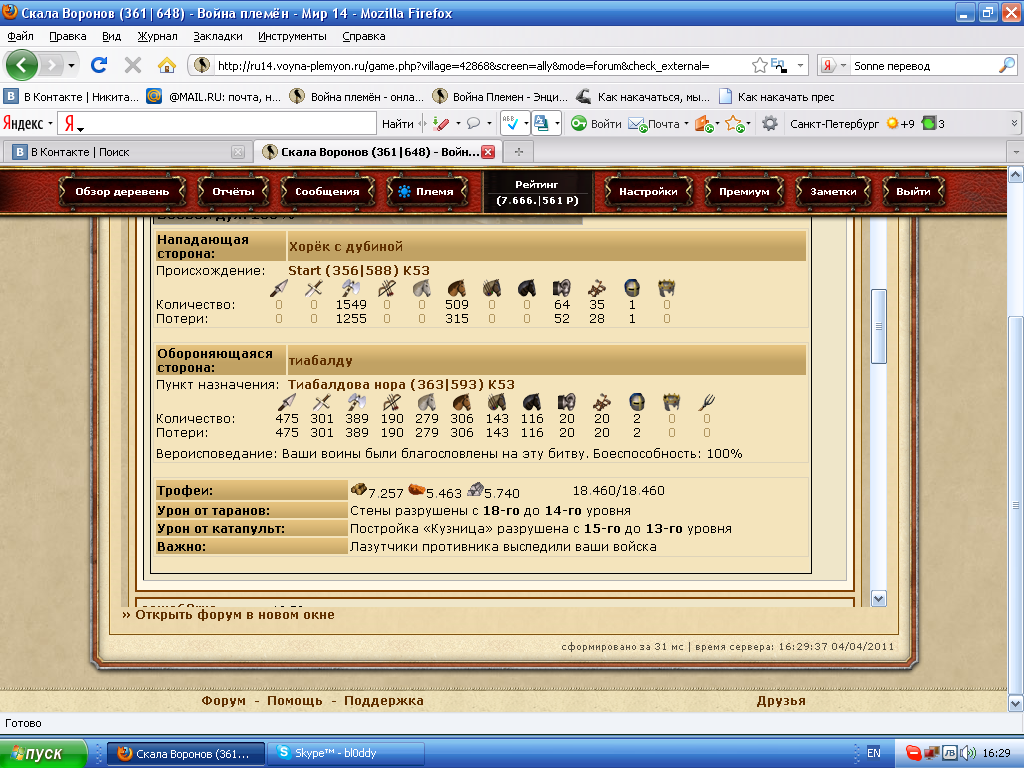1024x768 pixels.
Task: Bookmark page with the star icon
Action: (760, 65)
